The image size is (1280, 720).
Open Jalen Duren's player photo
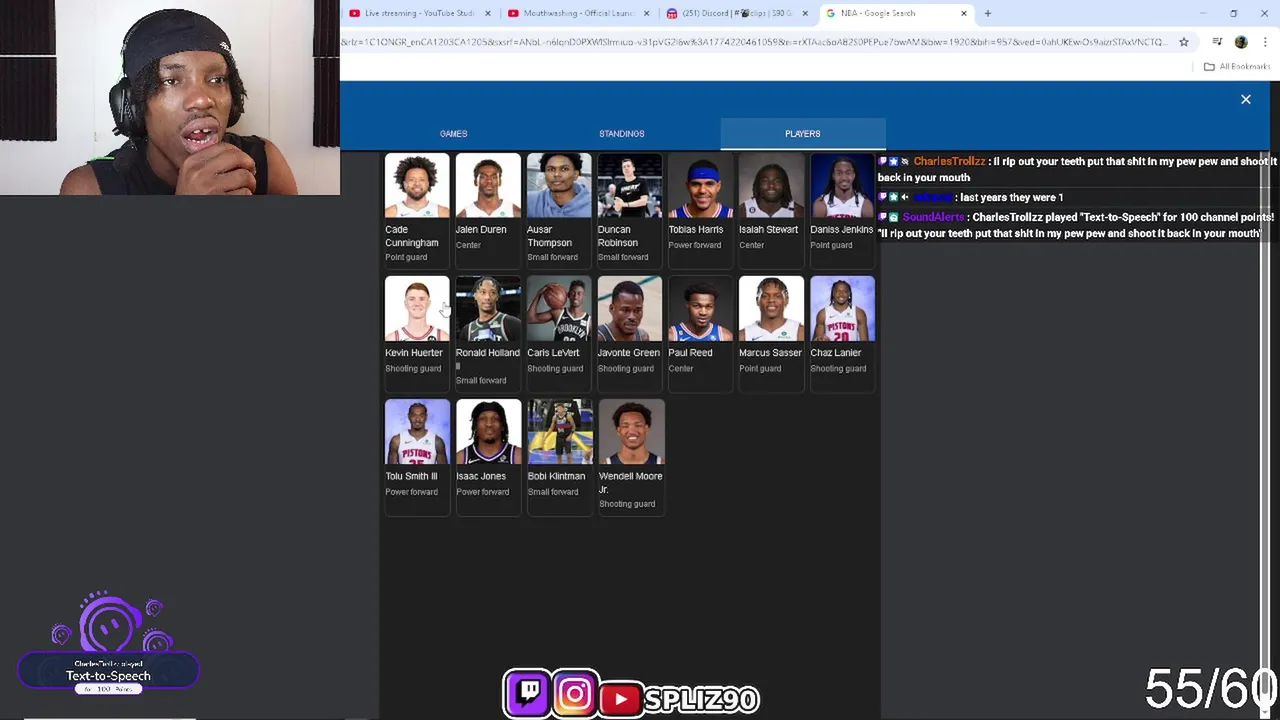[x=488, y=186]
